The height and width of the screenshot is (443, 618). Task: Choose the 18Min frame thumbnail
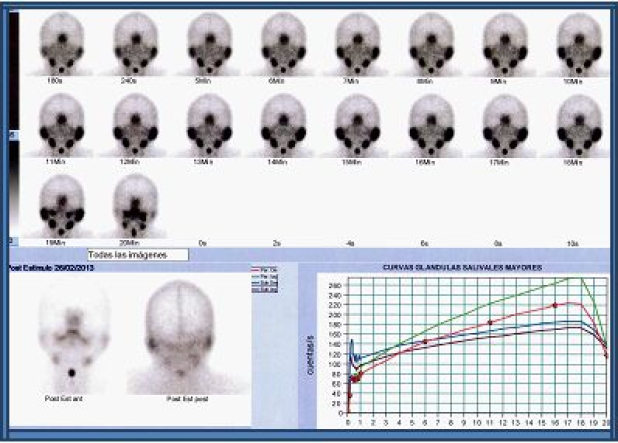pyautogui.click(x=579, y=127)
